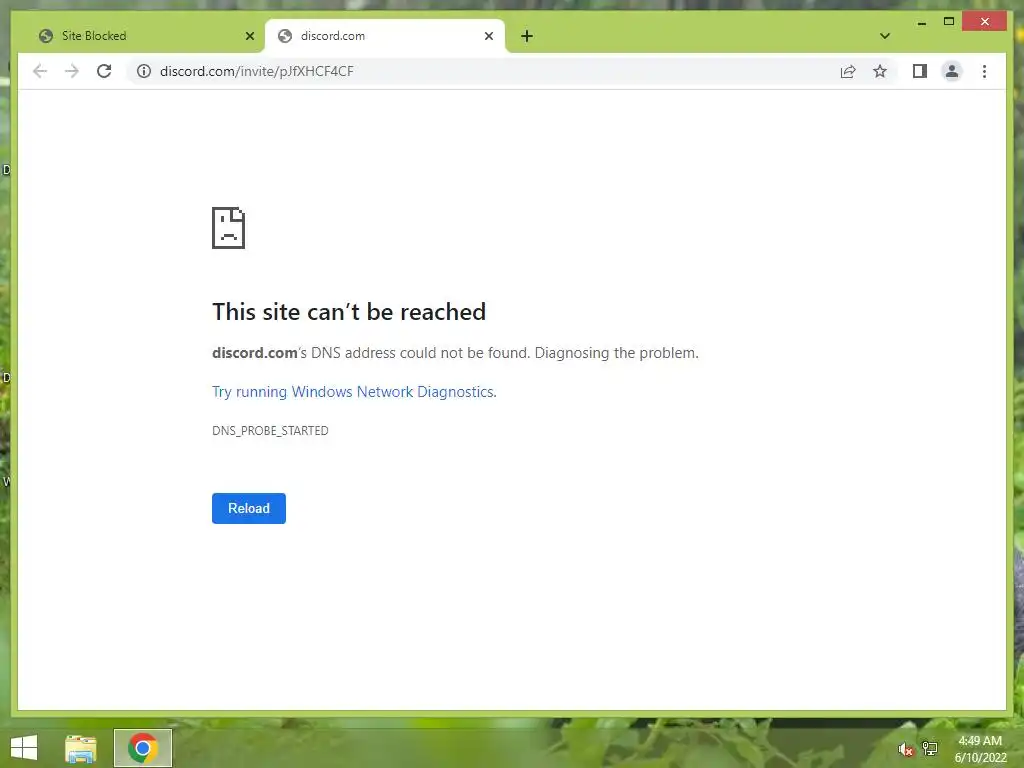This screenshot has height=768, width=1024.
Task: Click the blue Reload button
Action: (x=249, y=508)
